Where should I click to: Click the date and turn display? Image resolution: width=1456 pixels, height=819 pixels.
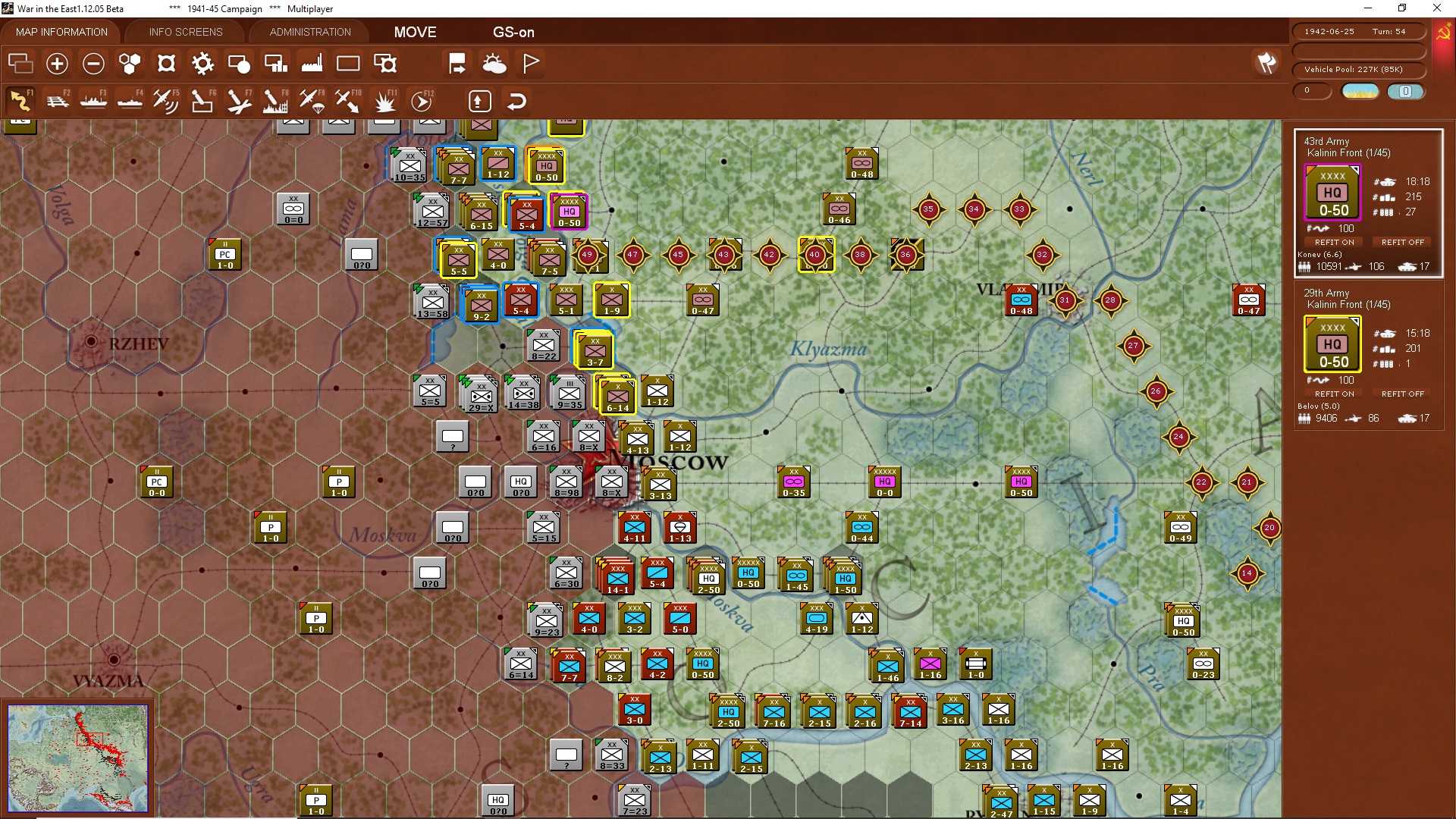(x=1358, y=31)
